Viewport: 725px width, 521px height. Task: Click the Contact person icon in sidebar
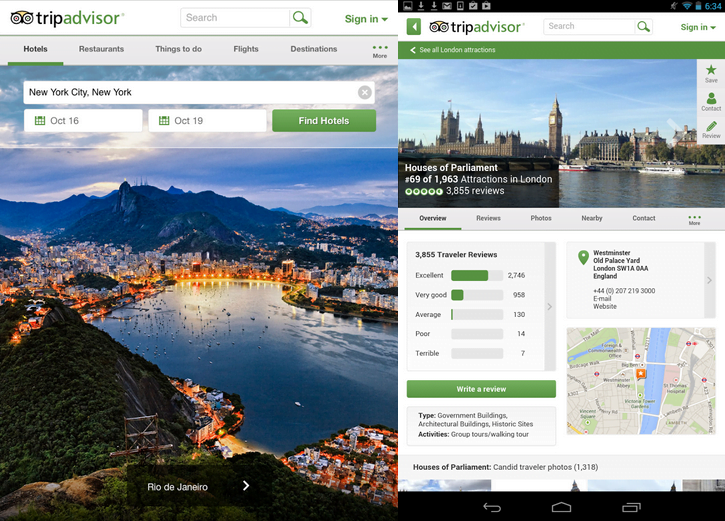click(711, 101)
